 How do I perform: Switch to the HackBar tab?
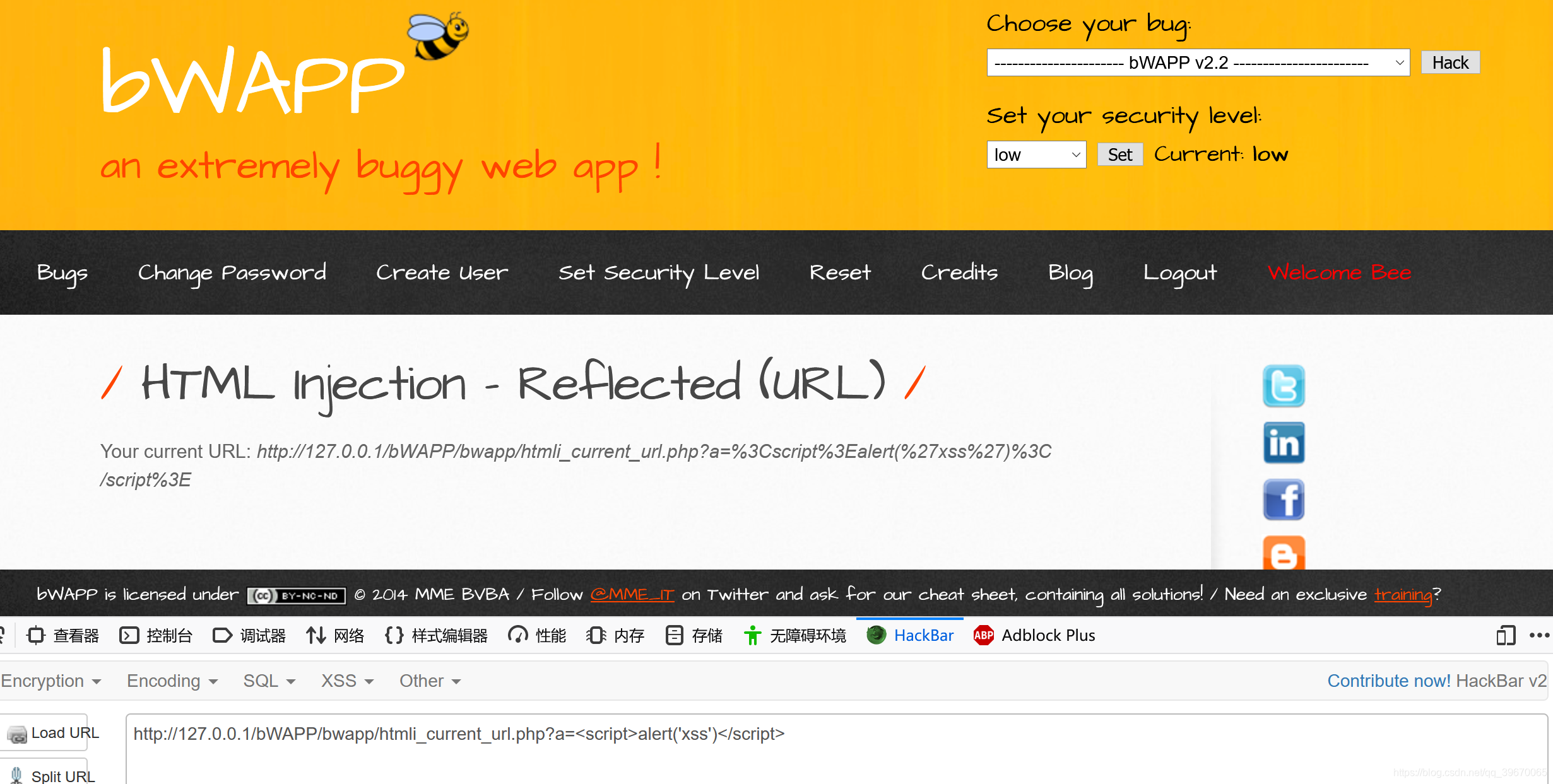910,635
